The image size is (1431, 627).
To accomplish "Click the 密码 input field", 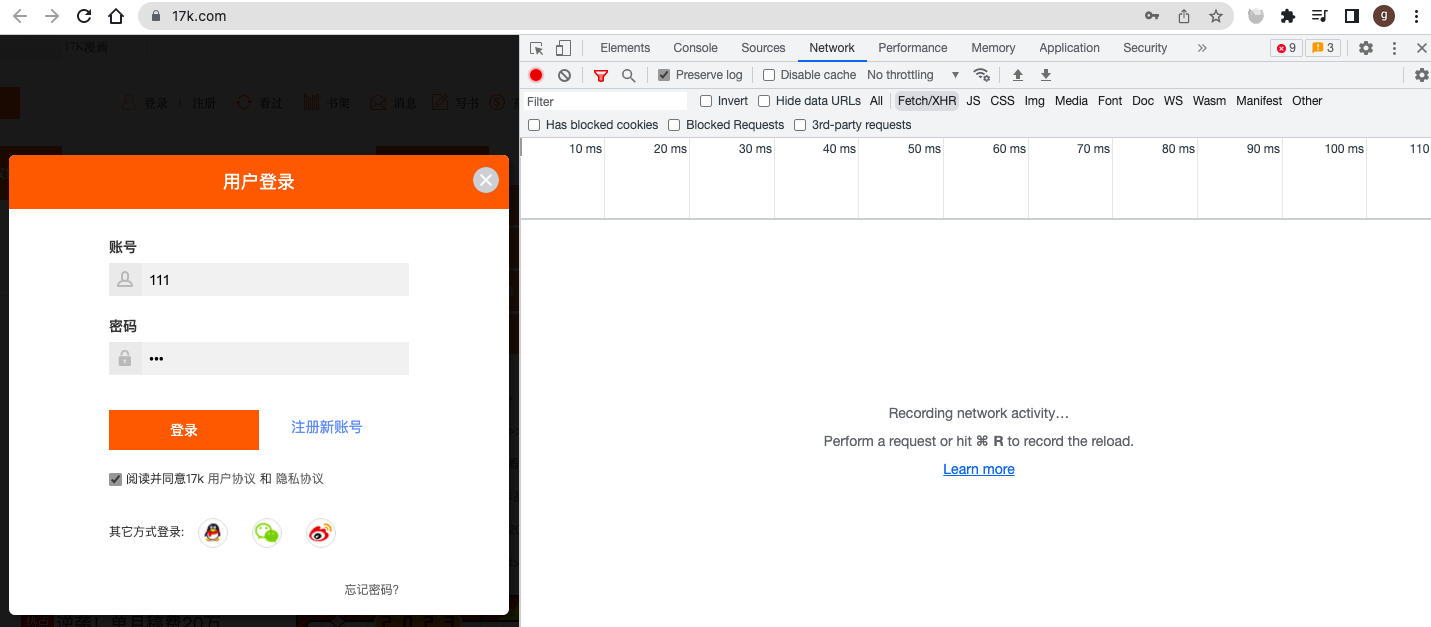I will point(259,359).
